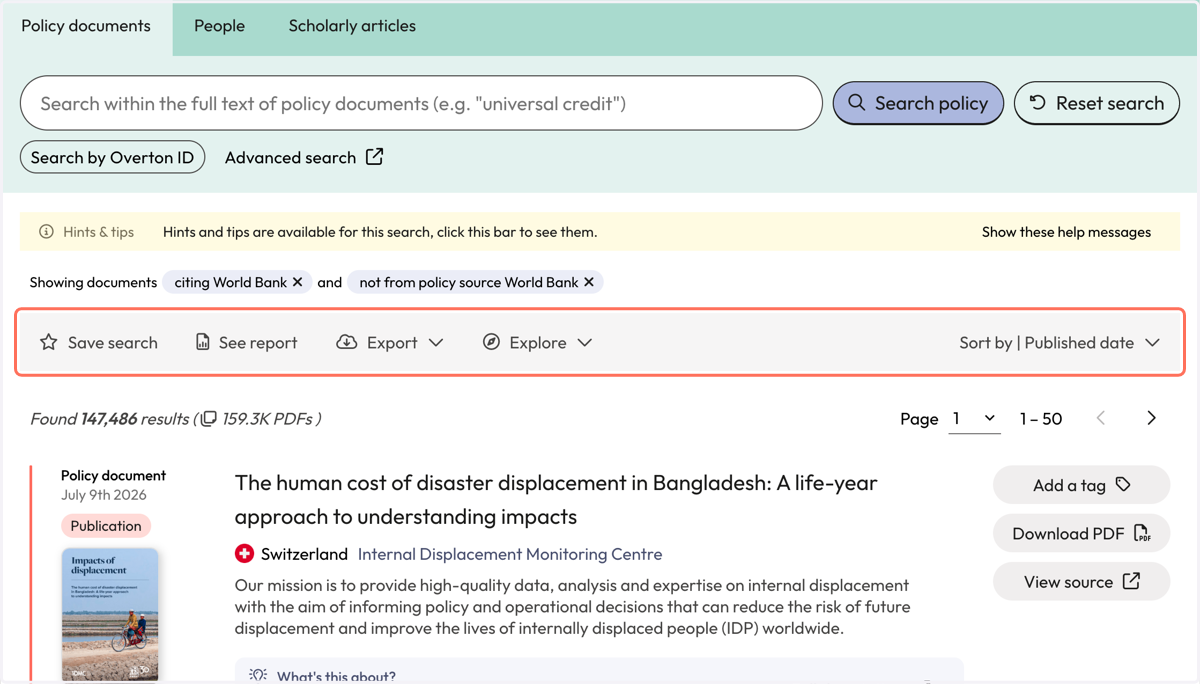The height and width of the screenshot is (684, 1200).
Task: Click the PDF file icon
Action: tap(1142, 533)
